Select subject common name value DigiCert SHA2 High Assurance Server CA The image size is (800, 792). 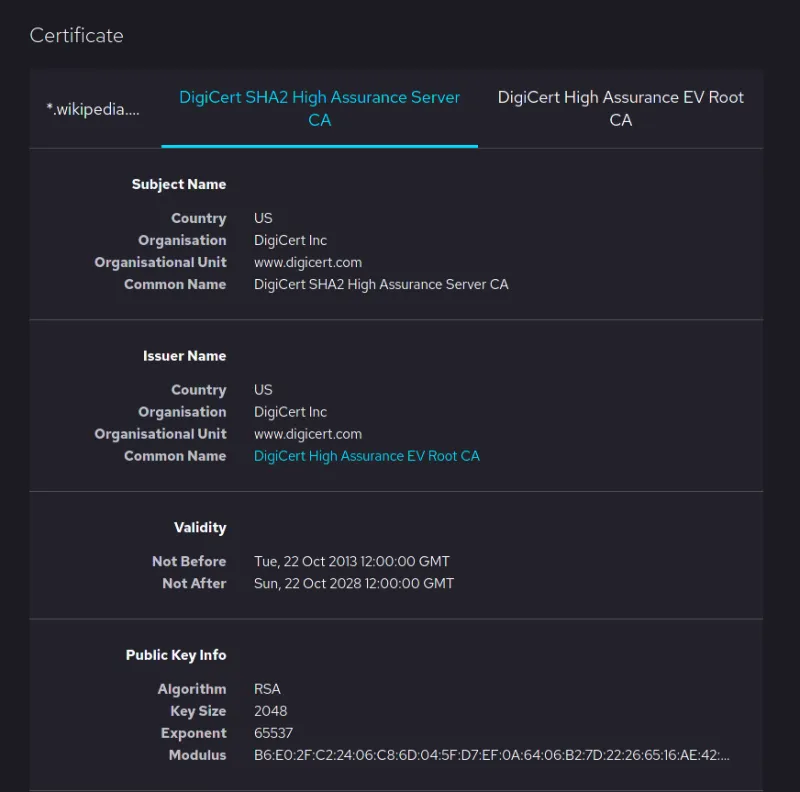tap(381, 284)
